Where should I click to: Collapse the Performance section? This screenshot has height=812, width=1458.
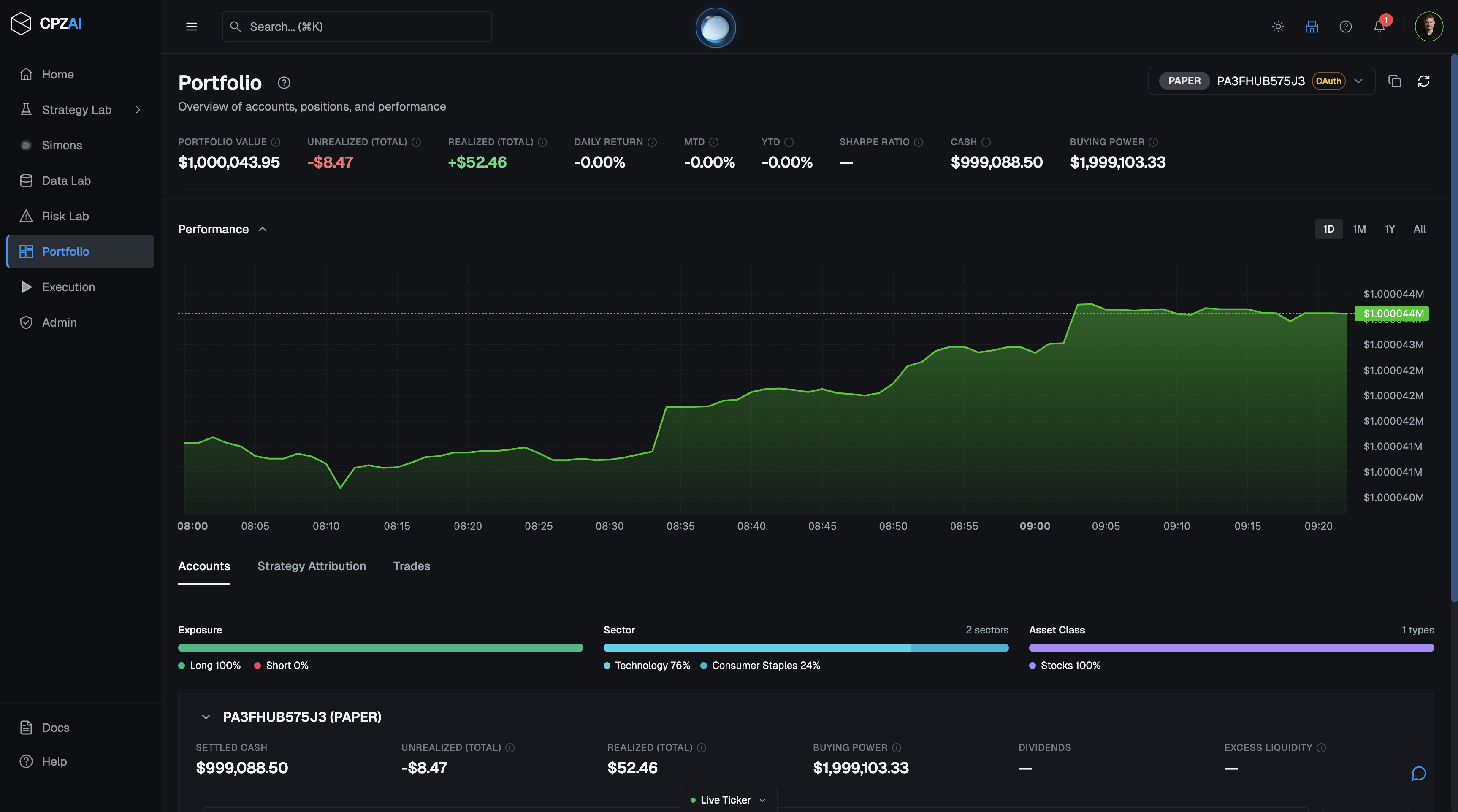(x=263, y=229)
